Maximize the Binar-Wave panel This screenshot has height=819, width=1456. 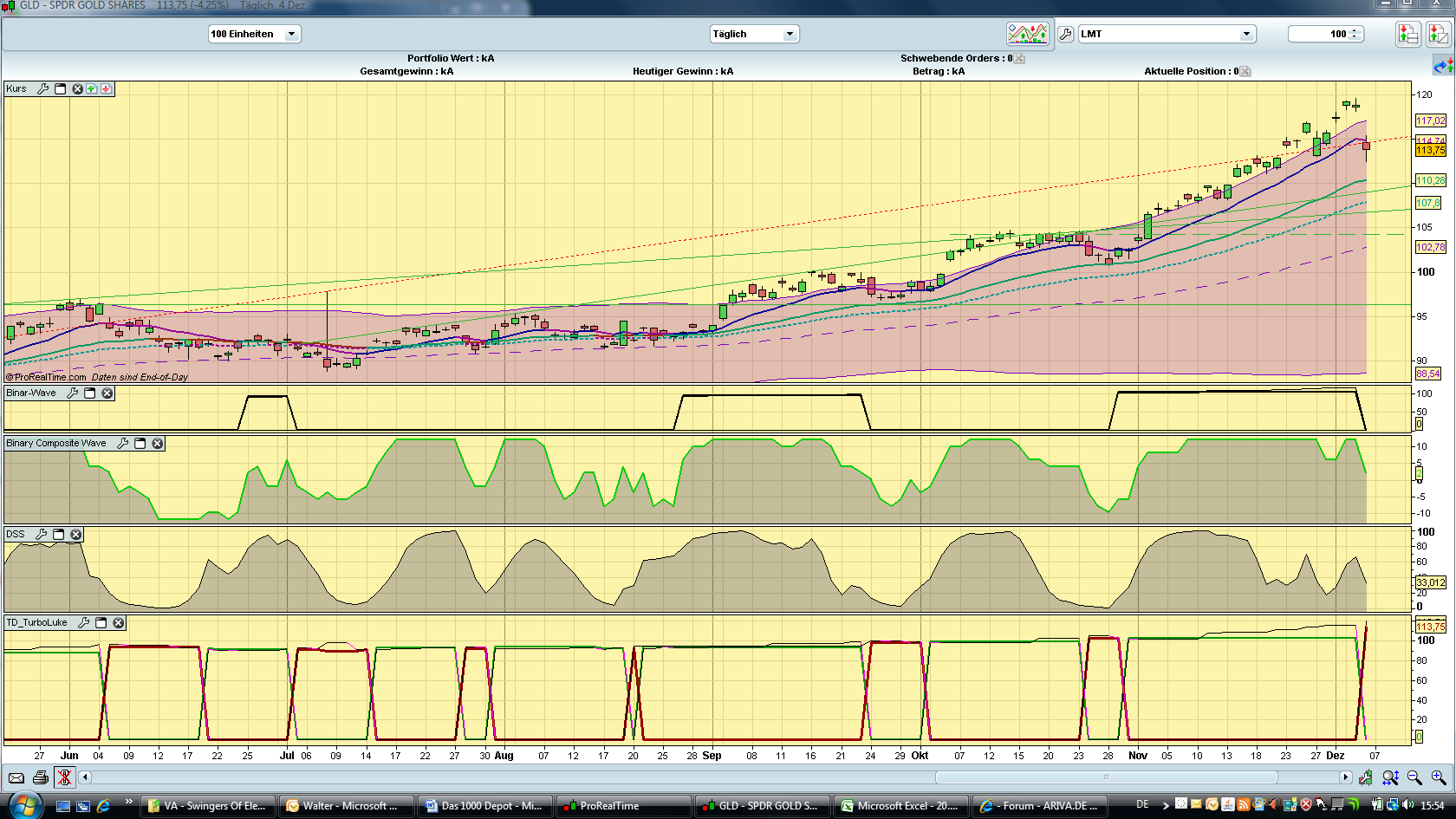click(90, 393)
